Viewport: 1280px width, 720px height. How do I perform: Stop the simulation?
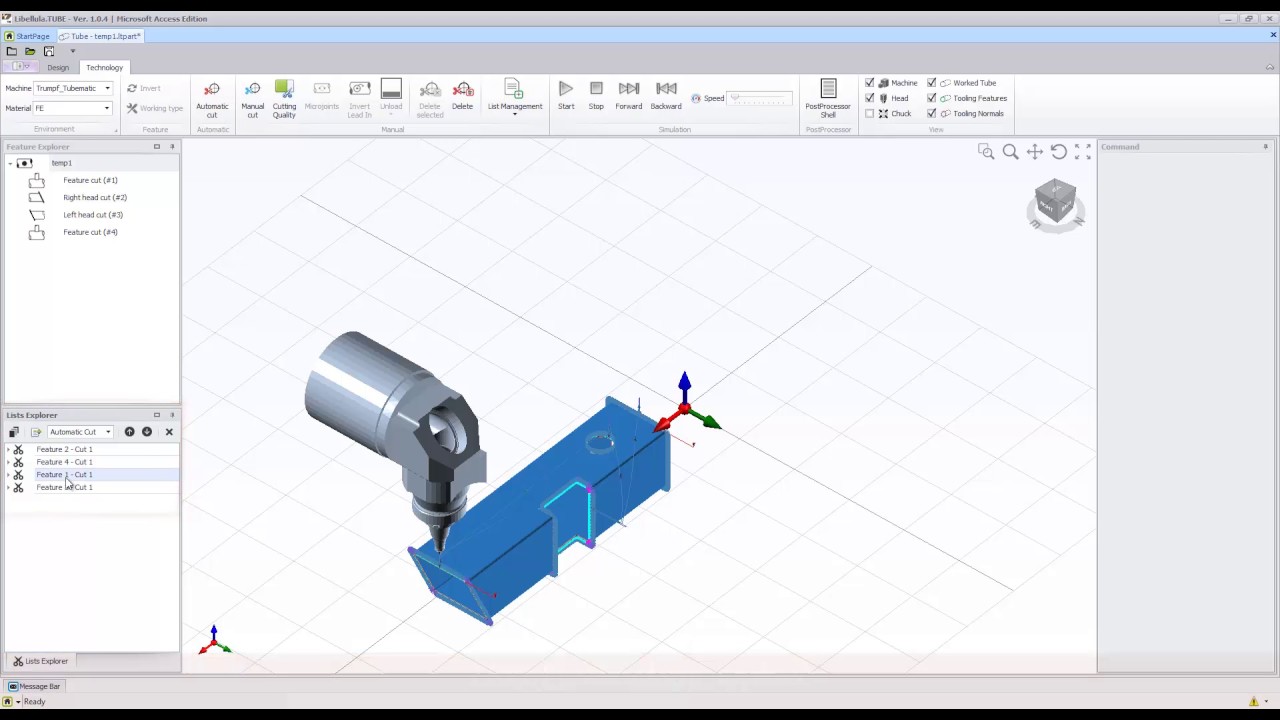pos(596,96)
